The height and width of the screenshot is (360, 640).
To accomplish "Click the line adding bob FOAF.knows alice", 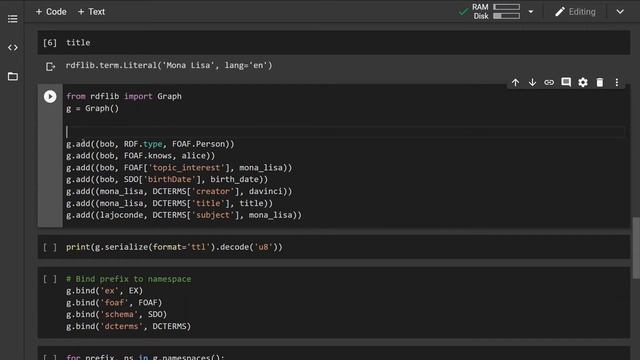I will tap(140, 156).
